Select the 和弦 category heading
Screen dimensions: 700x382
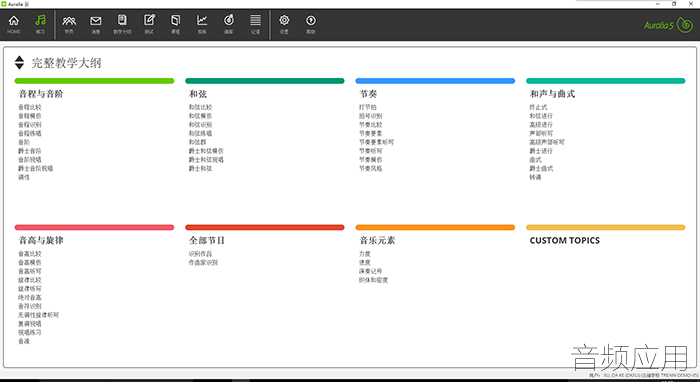coord(198,94)
